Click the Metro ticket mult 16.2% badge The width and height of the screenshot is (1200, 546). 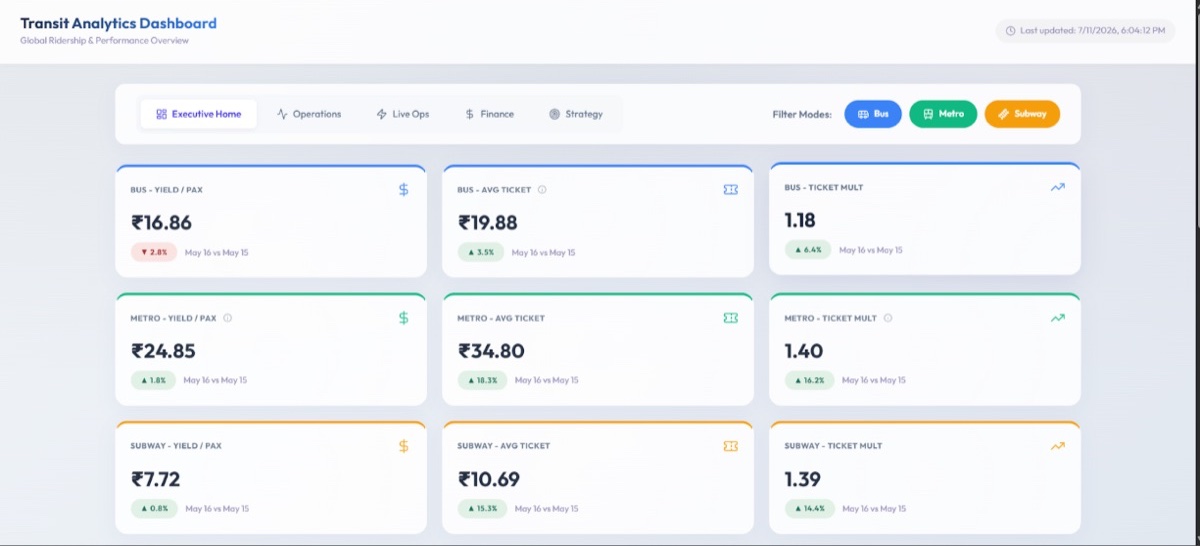click(810, 380)
